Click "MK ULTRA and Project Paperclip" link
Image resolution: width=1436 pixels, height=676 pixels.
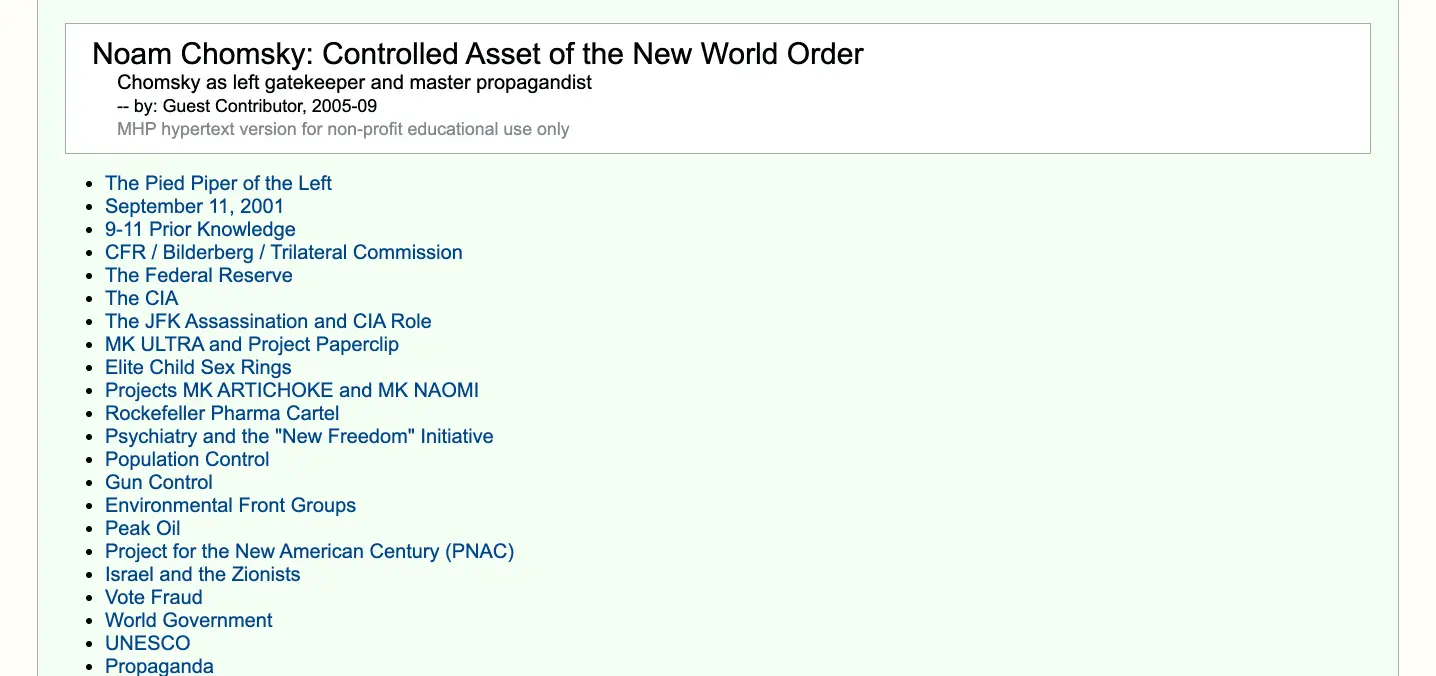(x=251, y=344)
